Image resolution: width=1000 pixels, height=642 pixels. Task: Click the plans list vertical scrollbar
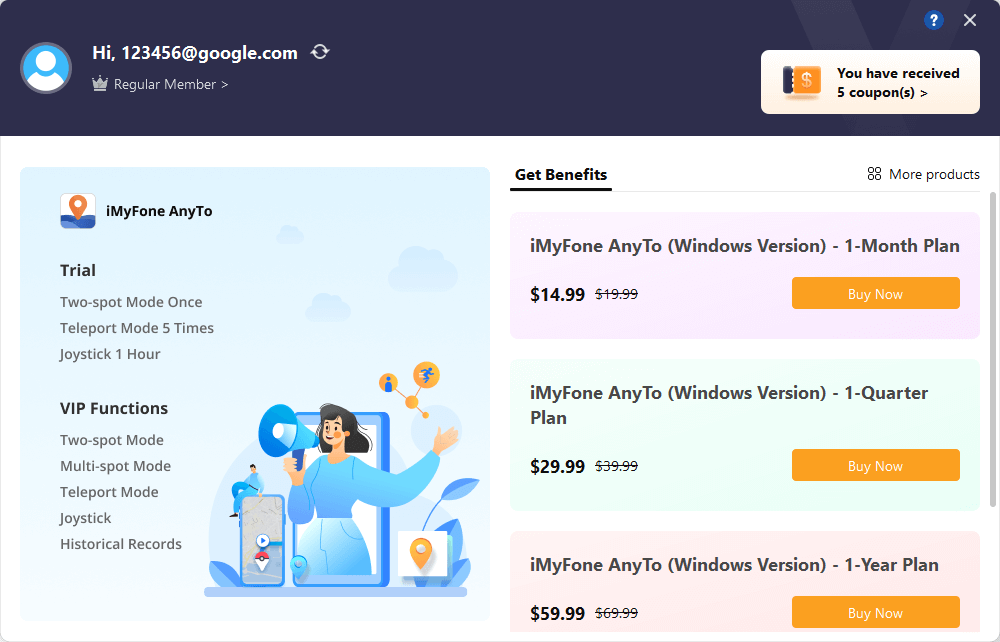coord(992,349)
